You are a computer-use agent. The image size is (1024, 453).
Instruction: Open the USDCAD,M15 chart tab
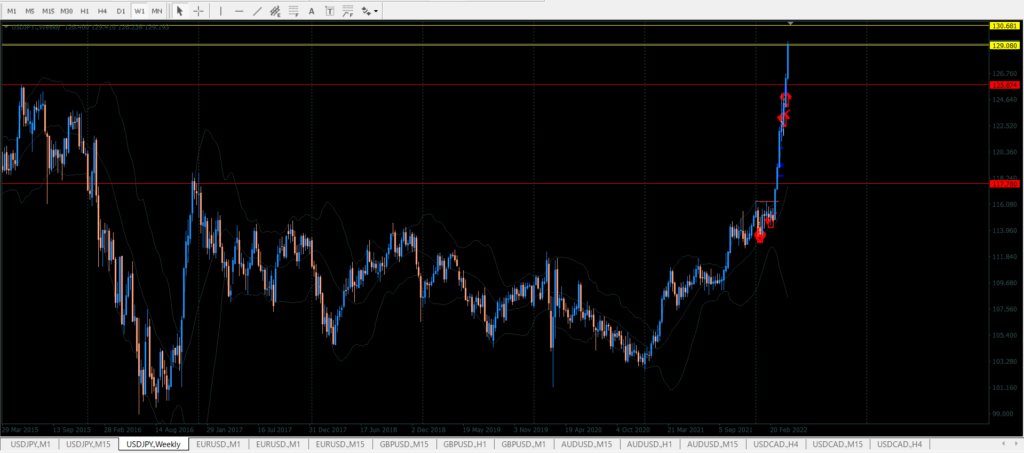pos(839,443)
